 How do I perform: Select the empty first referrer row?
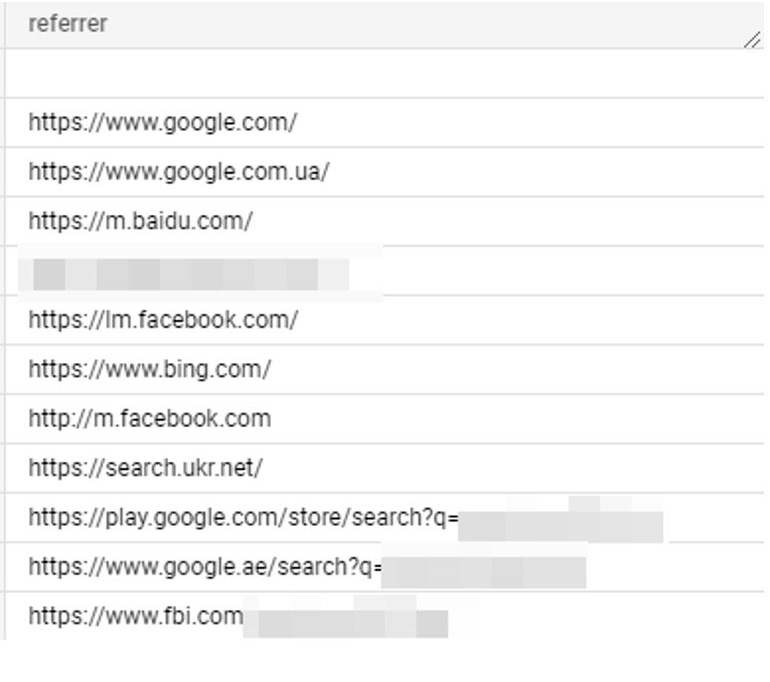[x=385, y=73]
